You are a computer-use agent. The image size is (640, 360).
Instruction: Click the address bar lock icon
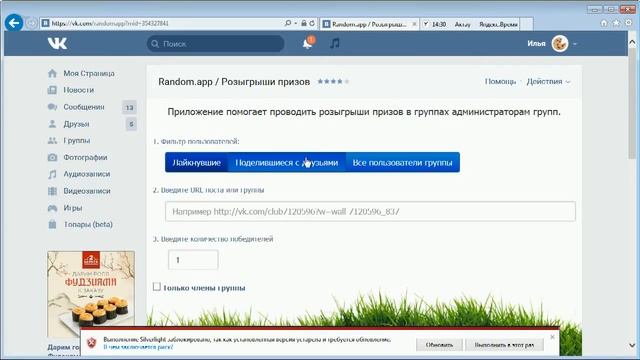coord(304,24)
